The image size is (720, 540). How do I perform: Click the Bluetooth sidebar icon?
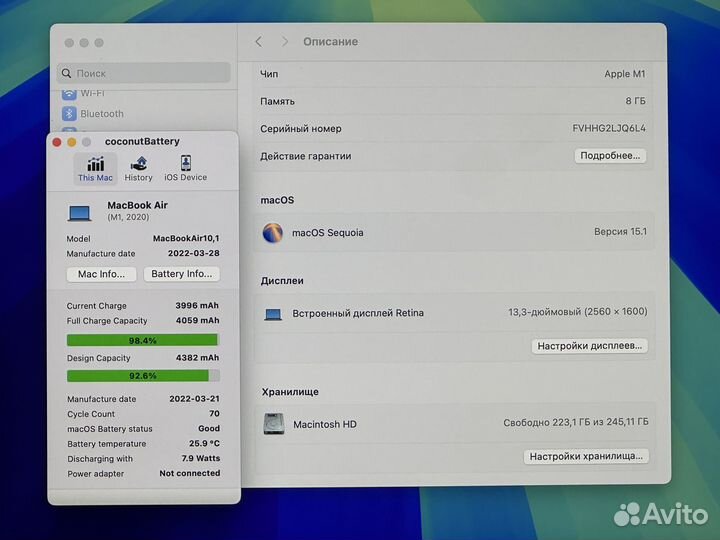point(69,113)
